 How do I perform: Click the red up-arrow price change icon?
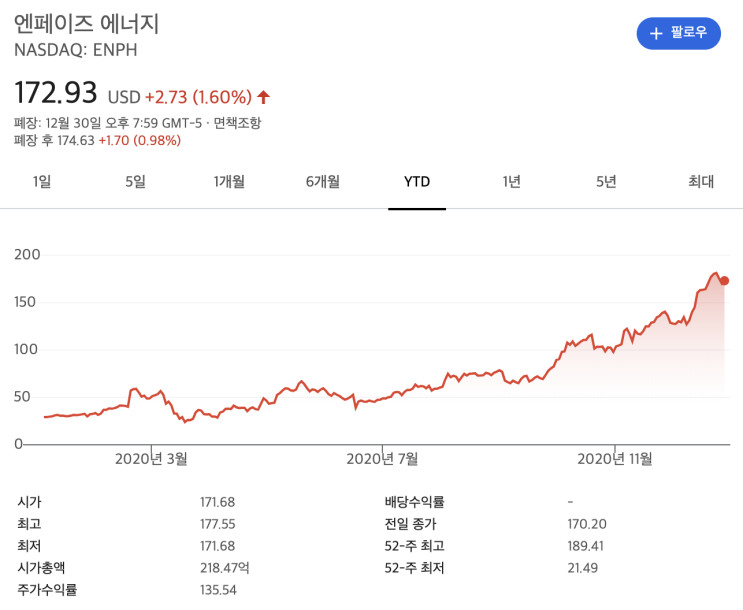tap(263, 97)
